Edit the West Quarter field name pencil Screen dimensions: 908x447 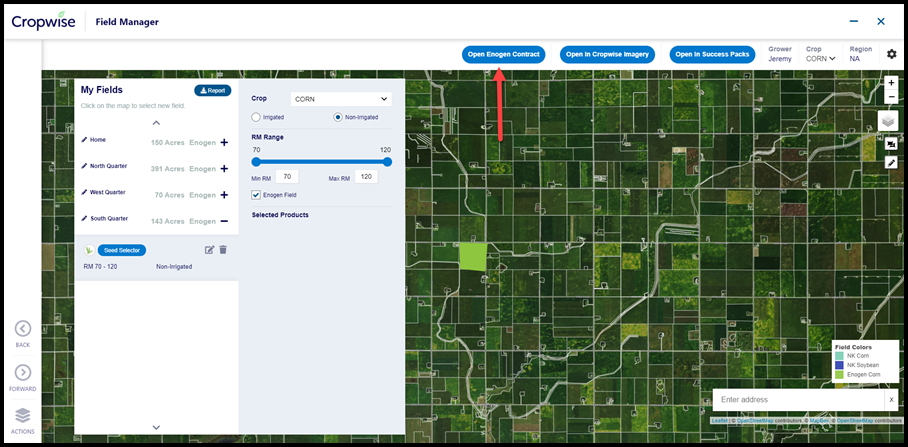coord(85,192)
